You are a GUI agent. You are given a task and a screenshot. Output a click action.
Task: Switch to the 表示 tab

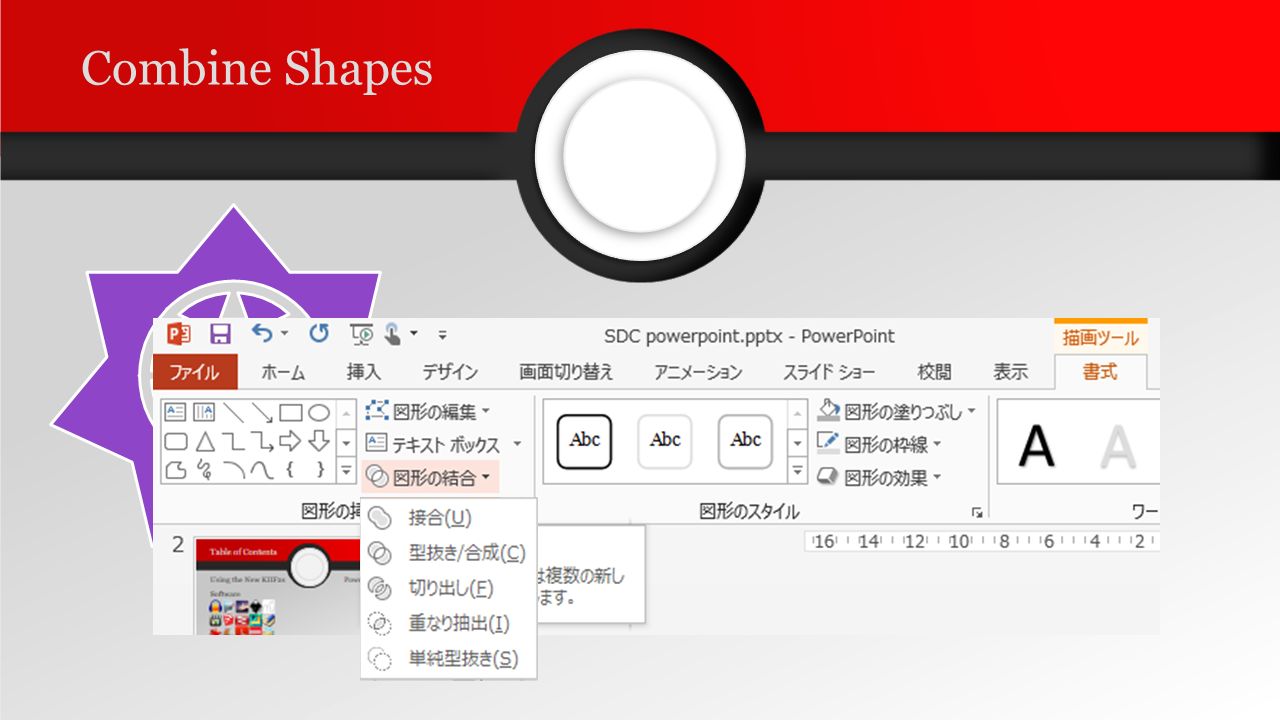coord(1010,372)
